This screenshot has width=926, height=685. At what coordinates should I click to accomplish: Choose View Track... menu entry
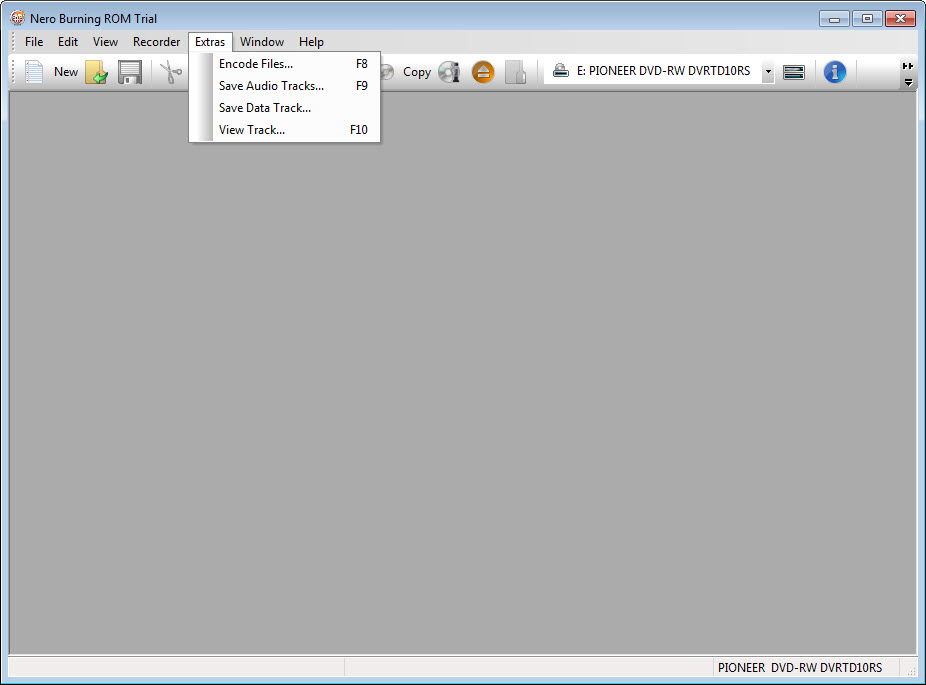point(285,129)
